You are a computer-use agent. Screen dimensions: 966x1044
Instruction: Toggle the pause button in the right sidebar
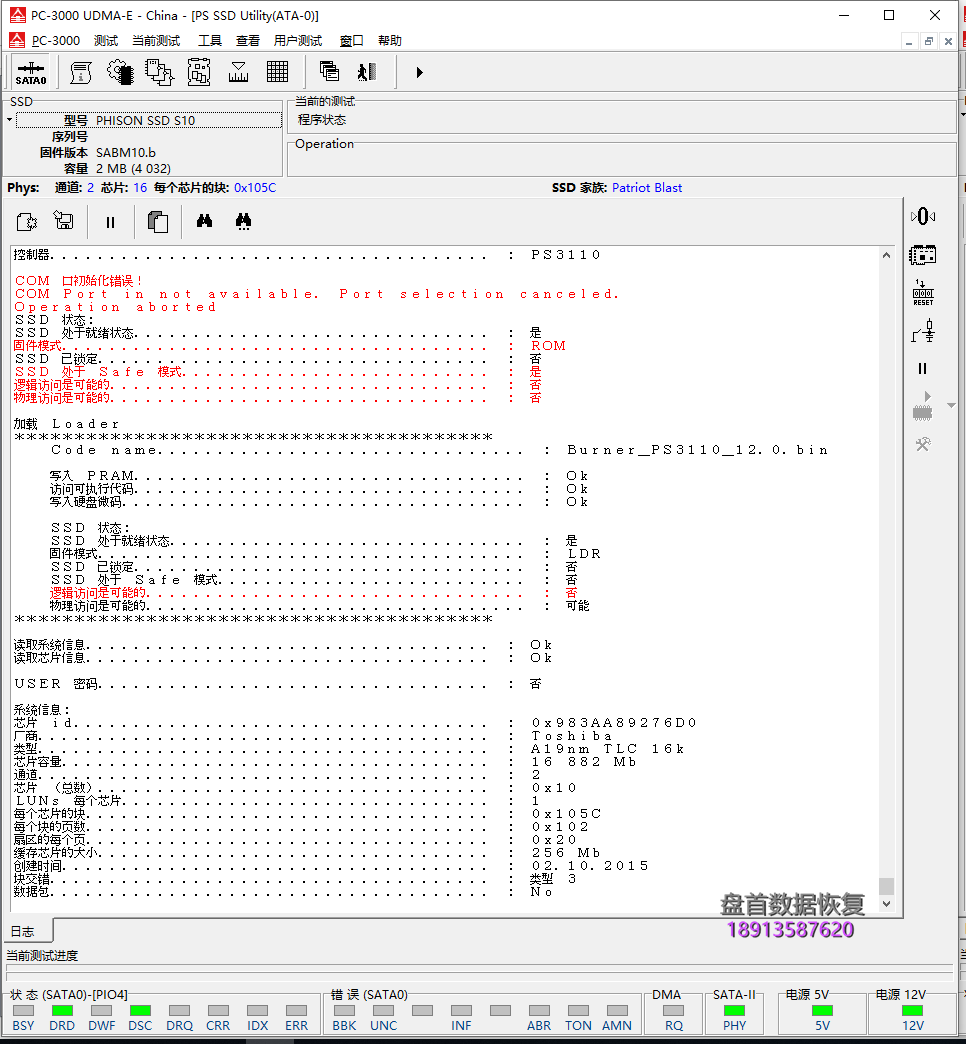[x=922, y=369]
